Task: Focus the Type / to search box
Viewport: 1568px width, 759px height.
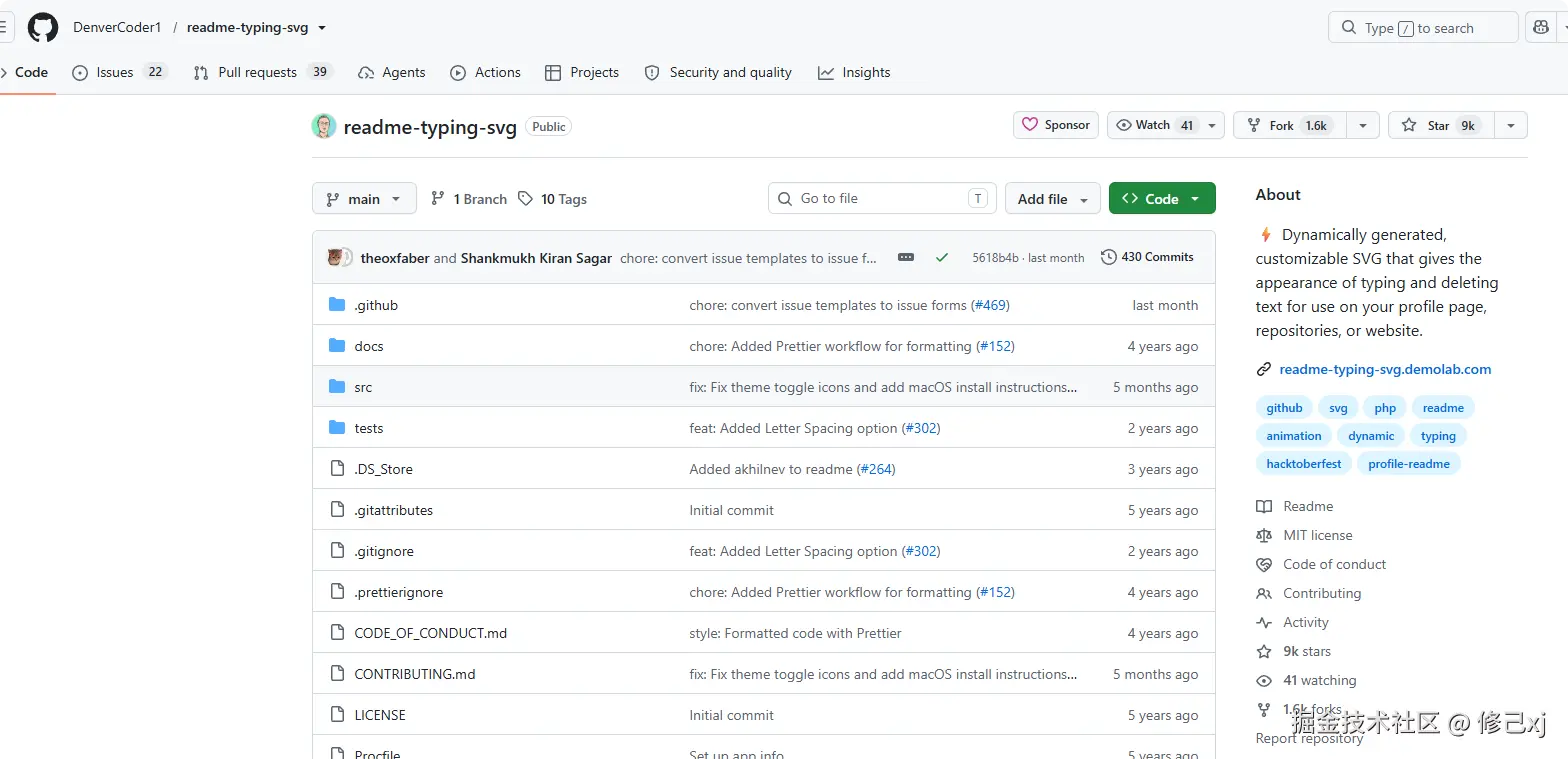Action: 1423,28
